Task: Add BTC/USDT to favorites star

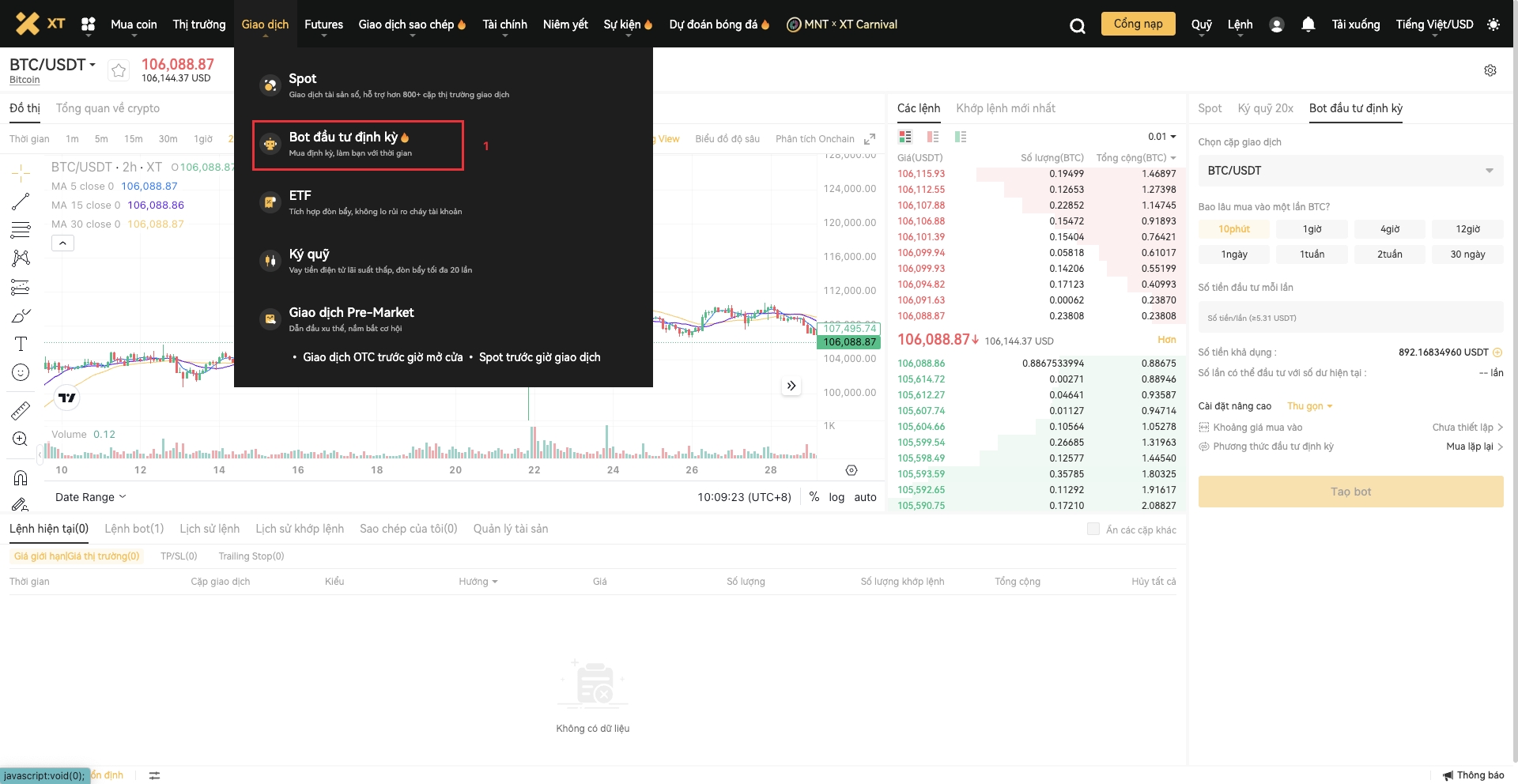Action: [119, 70]
